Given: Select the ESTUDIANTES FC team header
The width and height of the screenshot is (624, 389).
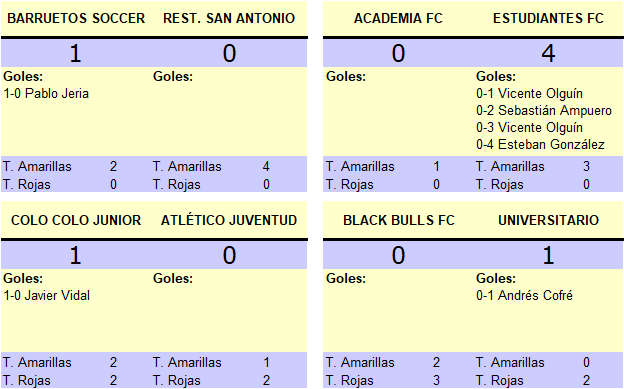Looking at the screenshot, I should click(x=548, y=18).
